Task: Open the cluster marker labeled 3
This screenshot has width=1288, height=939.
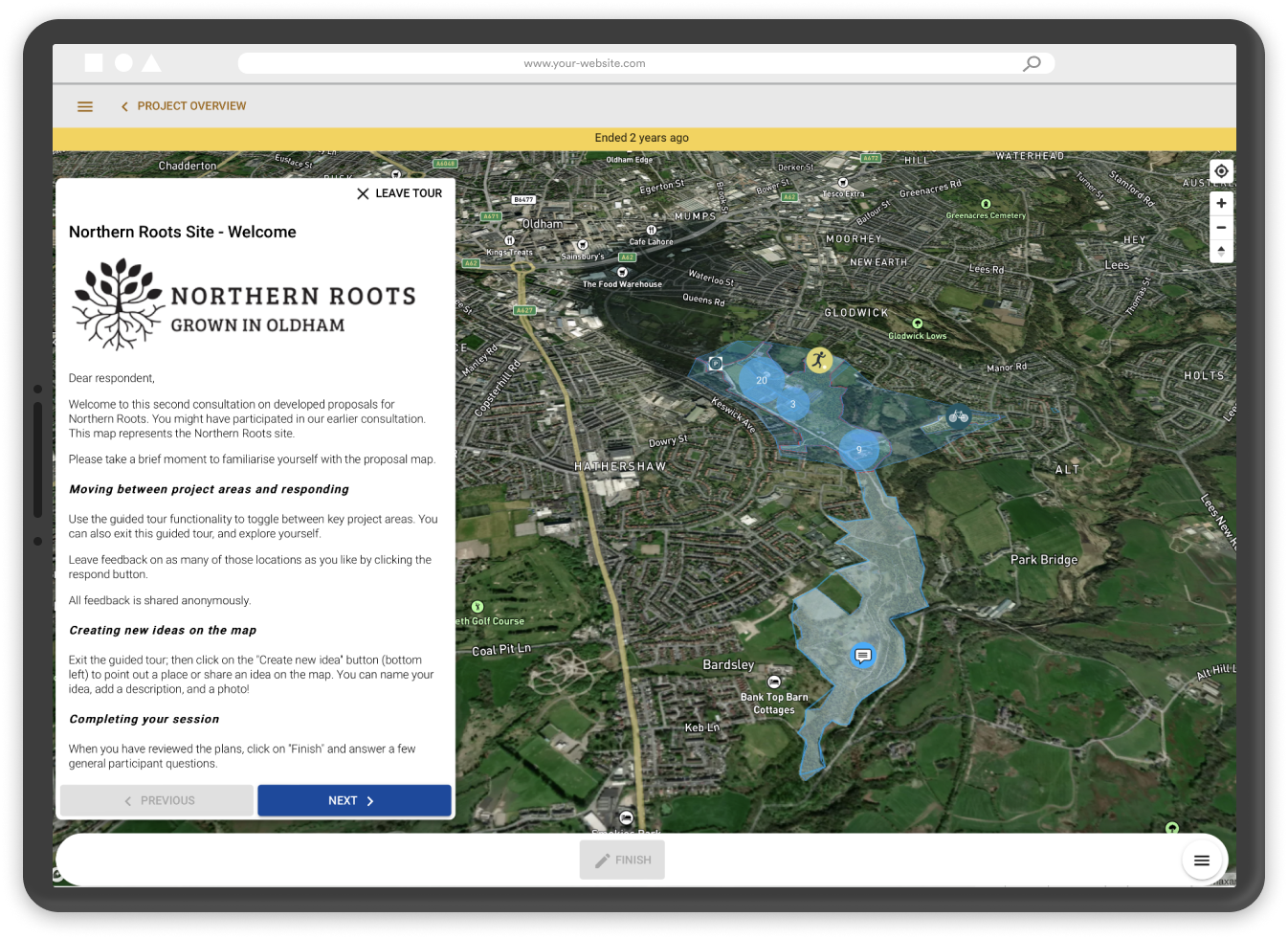Action: pyautogui.click(x=792, y=404)
